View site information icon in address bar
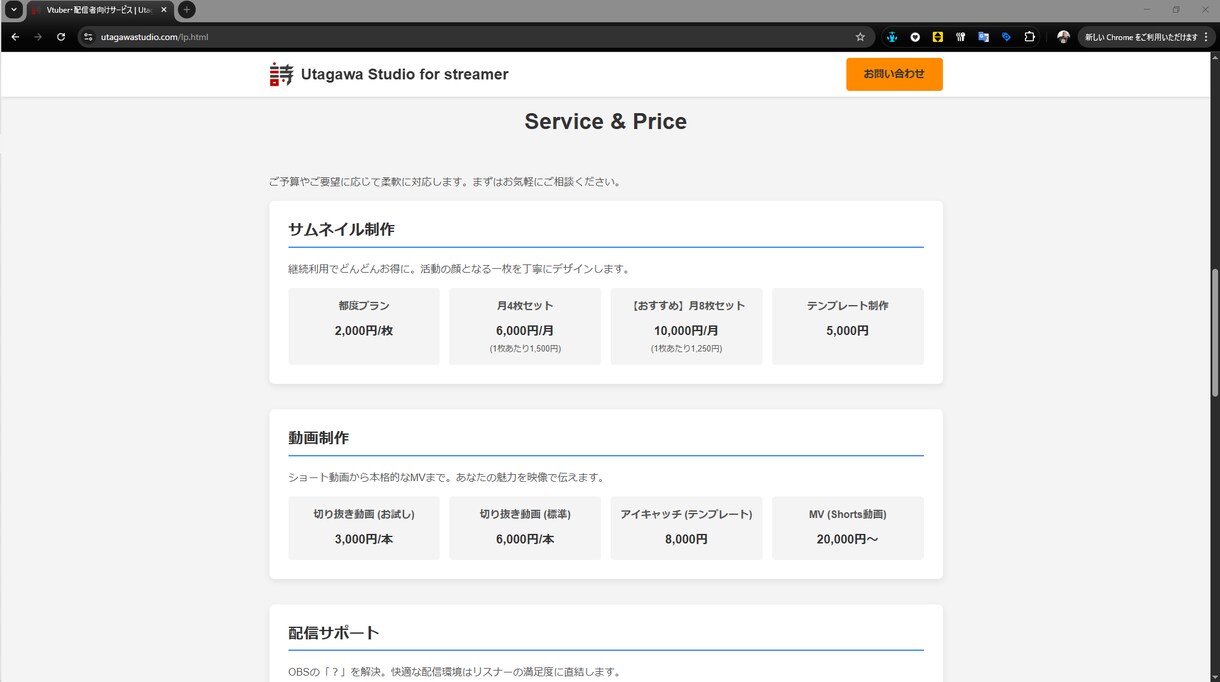 coord(88,37)
